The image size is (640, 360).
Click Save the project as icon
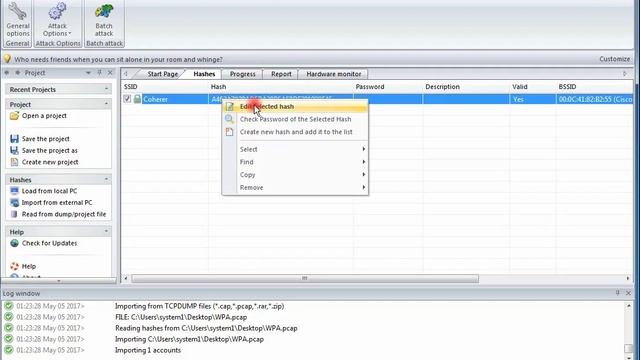[14, 150]
